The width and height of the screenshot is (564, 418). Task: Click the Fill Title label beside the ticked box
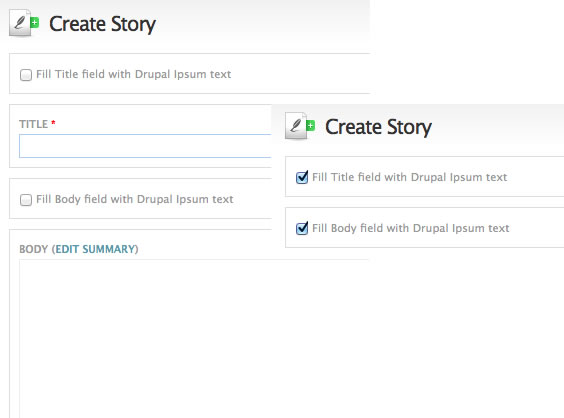pyautogui.click(x=409, y=177)
